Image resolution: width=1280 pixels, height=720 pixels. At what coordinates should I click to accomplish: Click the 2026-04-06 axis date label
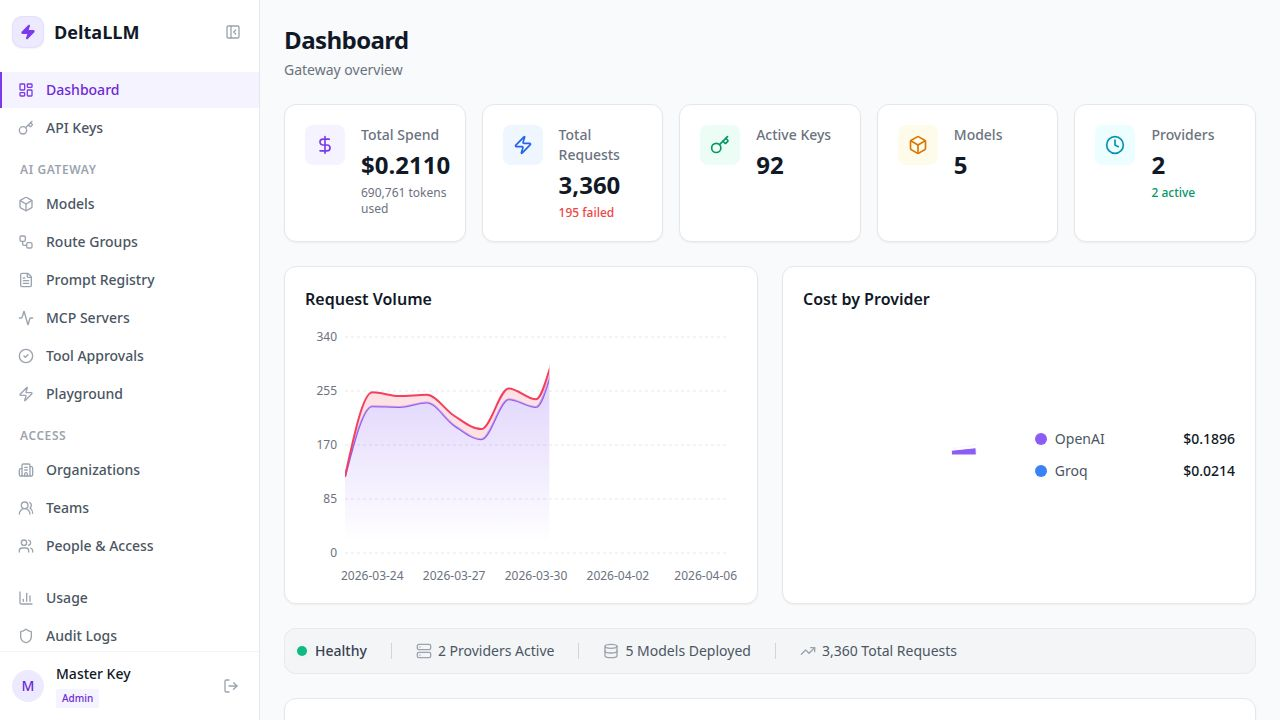(x=705, y=575)
